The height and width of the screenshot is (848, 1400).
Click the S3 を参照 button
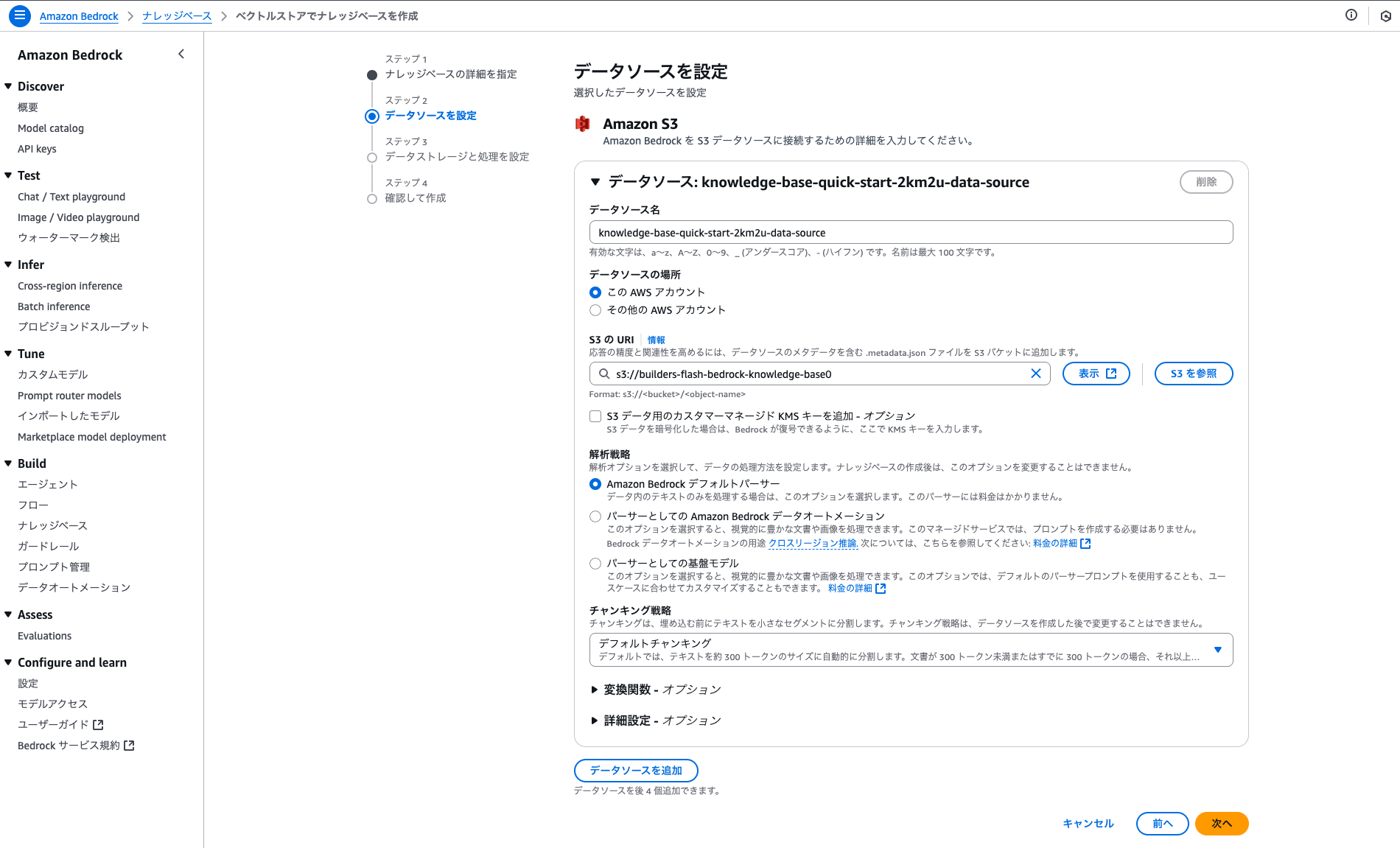click(x=1193, y=374)
